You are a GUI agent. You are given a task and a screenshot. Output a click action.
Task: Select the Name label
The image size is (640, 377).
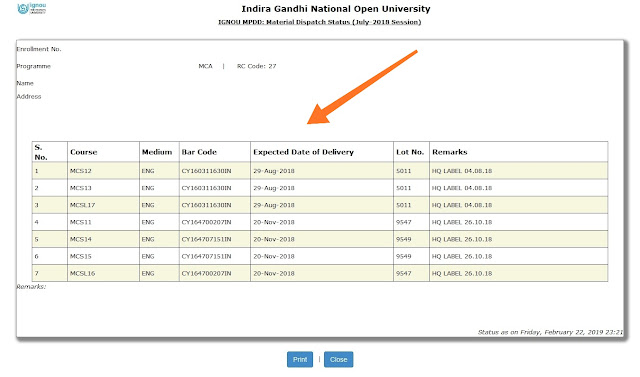[25, 83]
